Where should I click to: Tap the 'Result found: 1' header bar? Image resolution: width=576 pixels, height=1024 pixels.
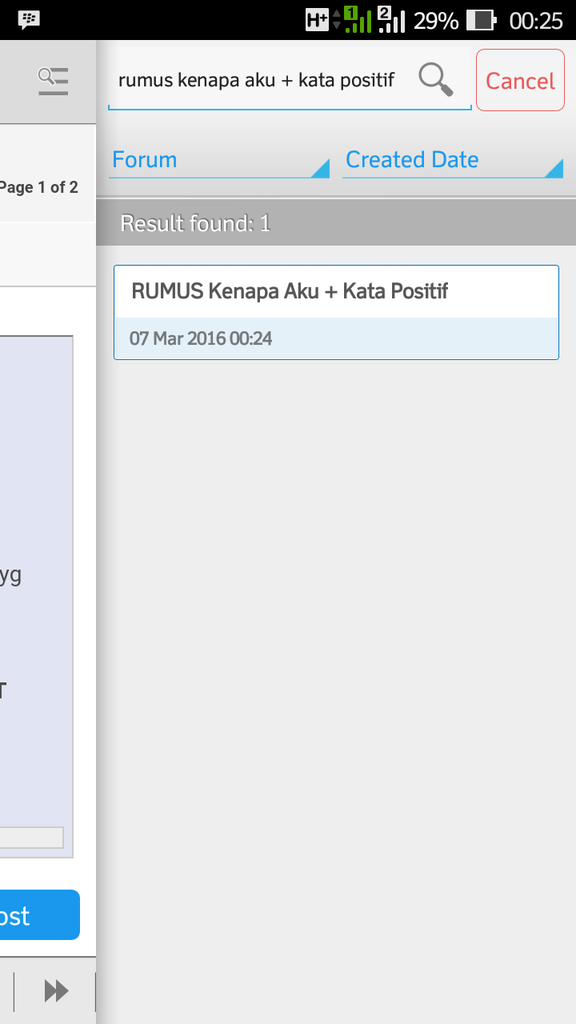coord(336,223)
